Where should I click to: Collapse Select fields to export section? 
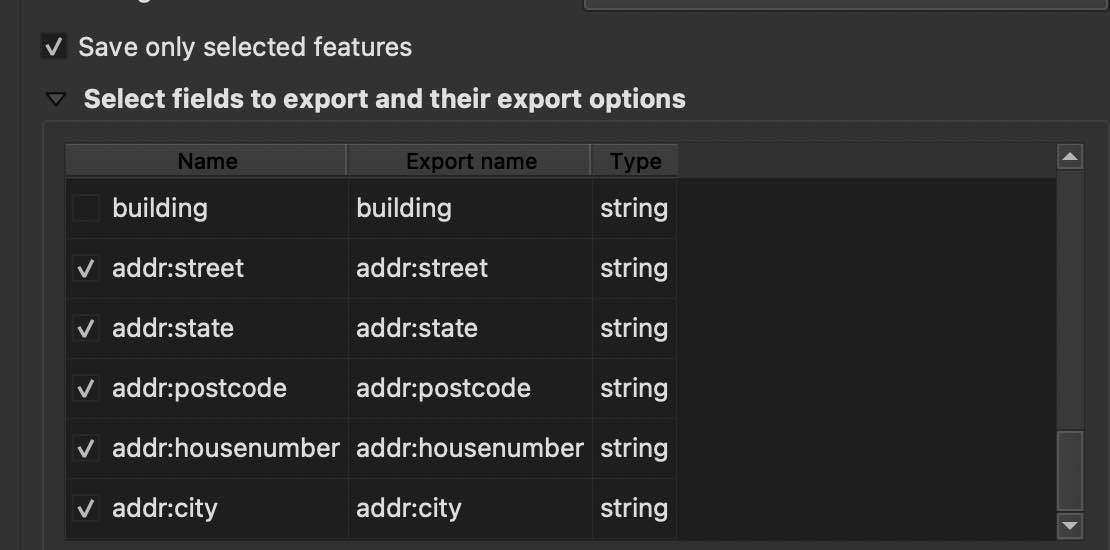[57, 100]
